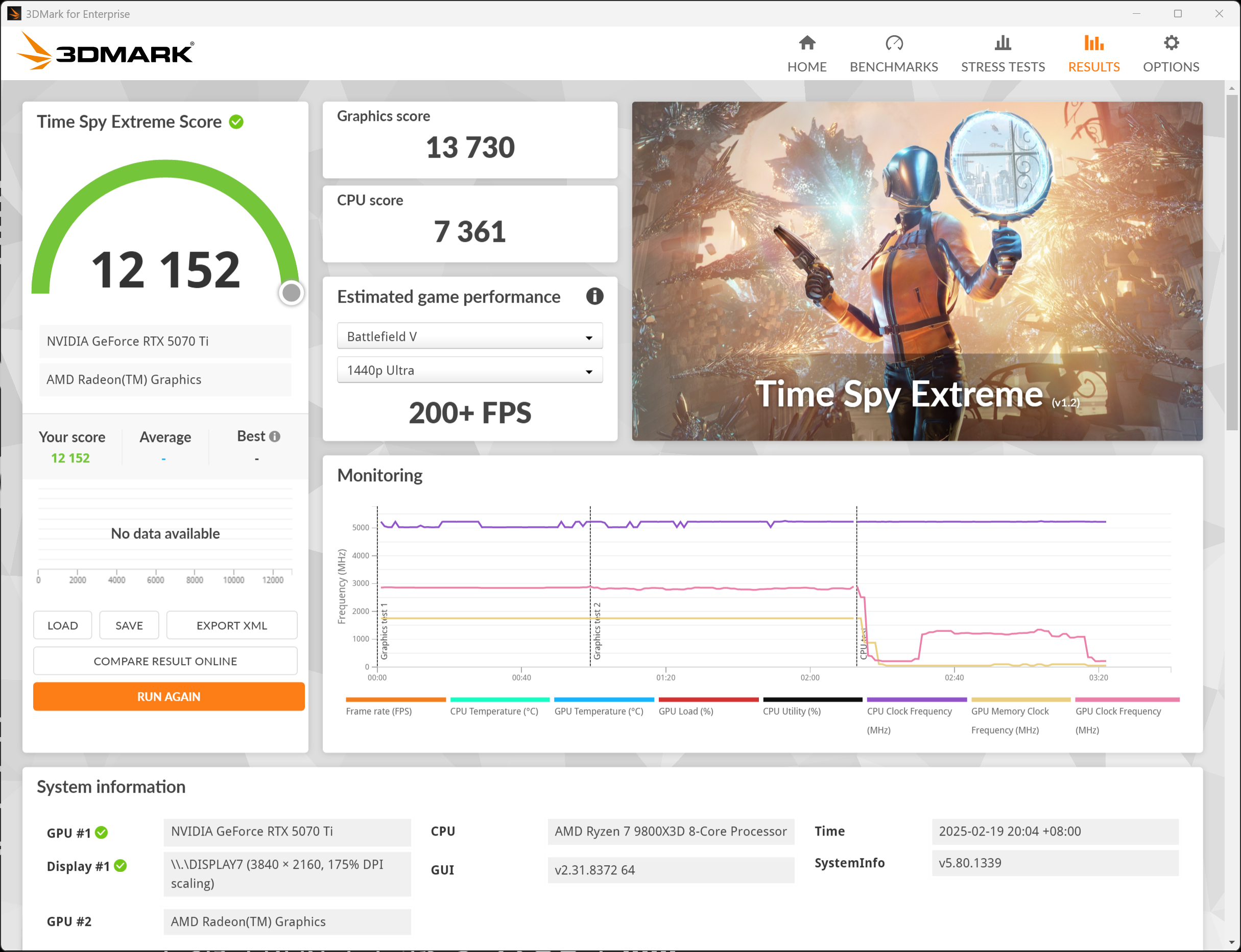The height and width of the screenshot is (952, 1241).
Task: Switch to the STRESS TESTS tab
Action: click(x=1003, y=67)
